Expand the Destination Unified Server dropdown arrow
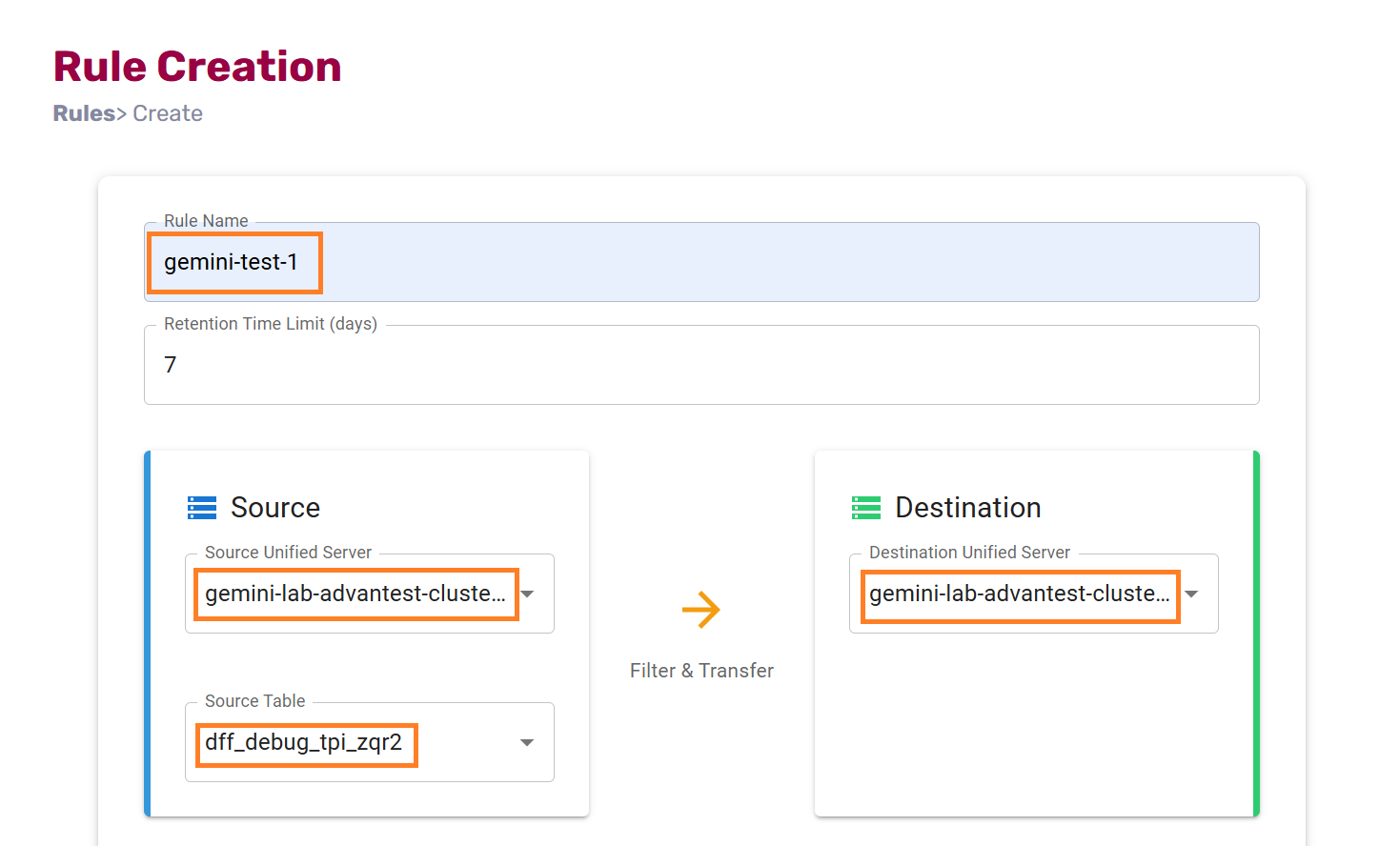Screen dimensions: 1400x846 pyautogui.click(x=1191, y=594)
